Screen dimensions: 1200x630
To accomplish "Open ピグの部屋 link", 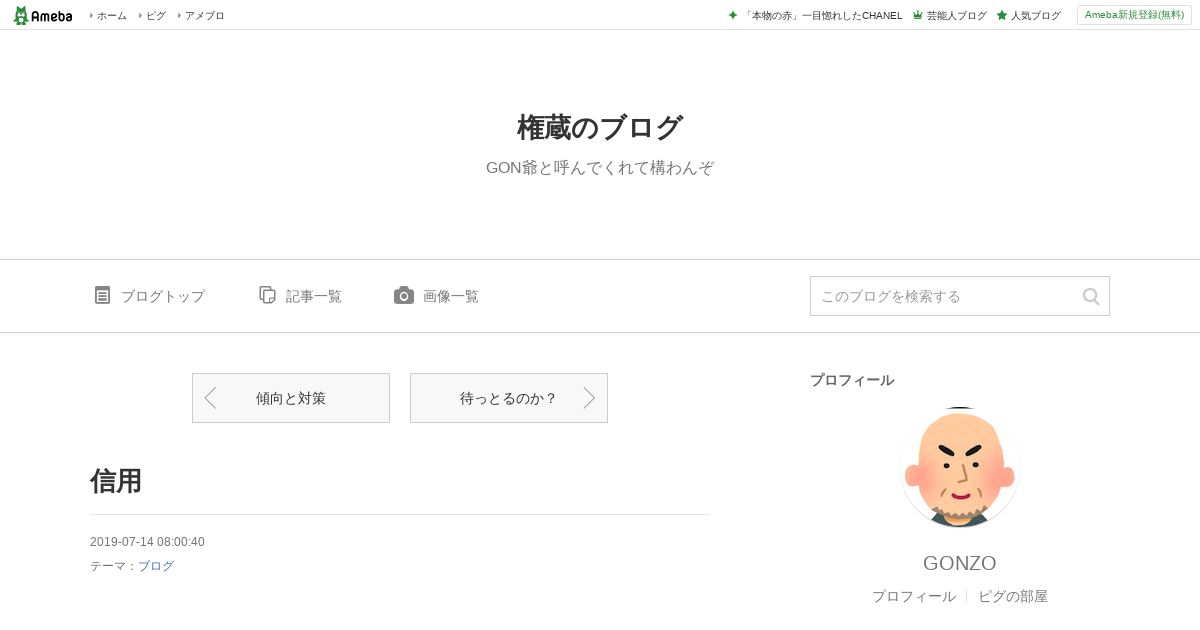I will pyautogui.click(x=1013, y=596).
